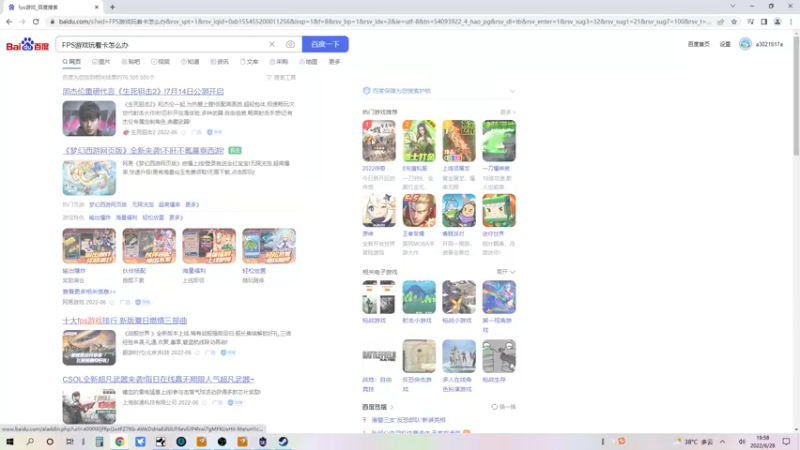Refresh hot list with 换一换
Image resolution: width=800 pixels, height=450 pixels.
tap(504, 407)
